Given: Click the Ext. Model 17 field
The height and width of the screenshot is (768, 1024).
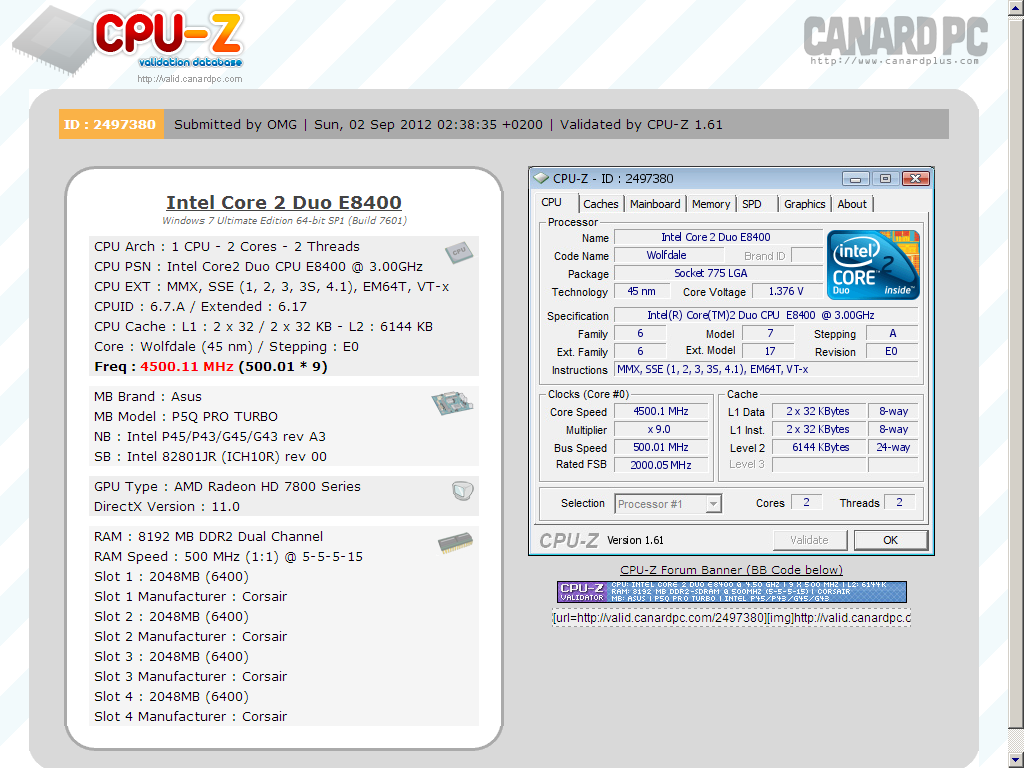Looking at the screenshot, I should (769, 351).
